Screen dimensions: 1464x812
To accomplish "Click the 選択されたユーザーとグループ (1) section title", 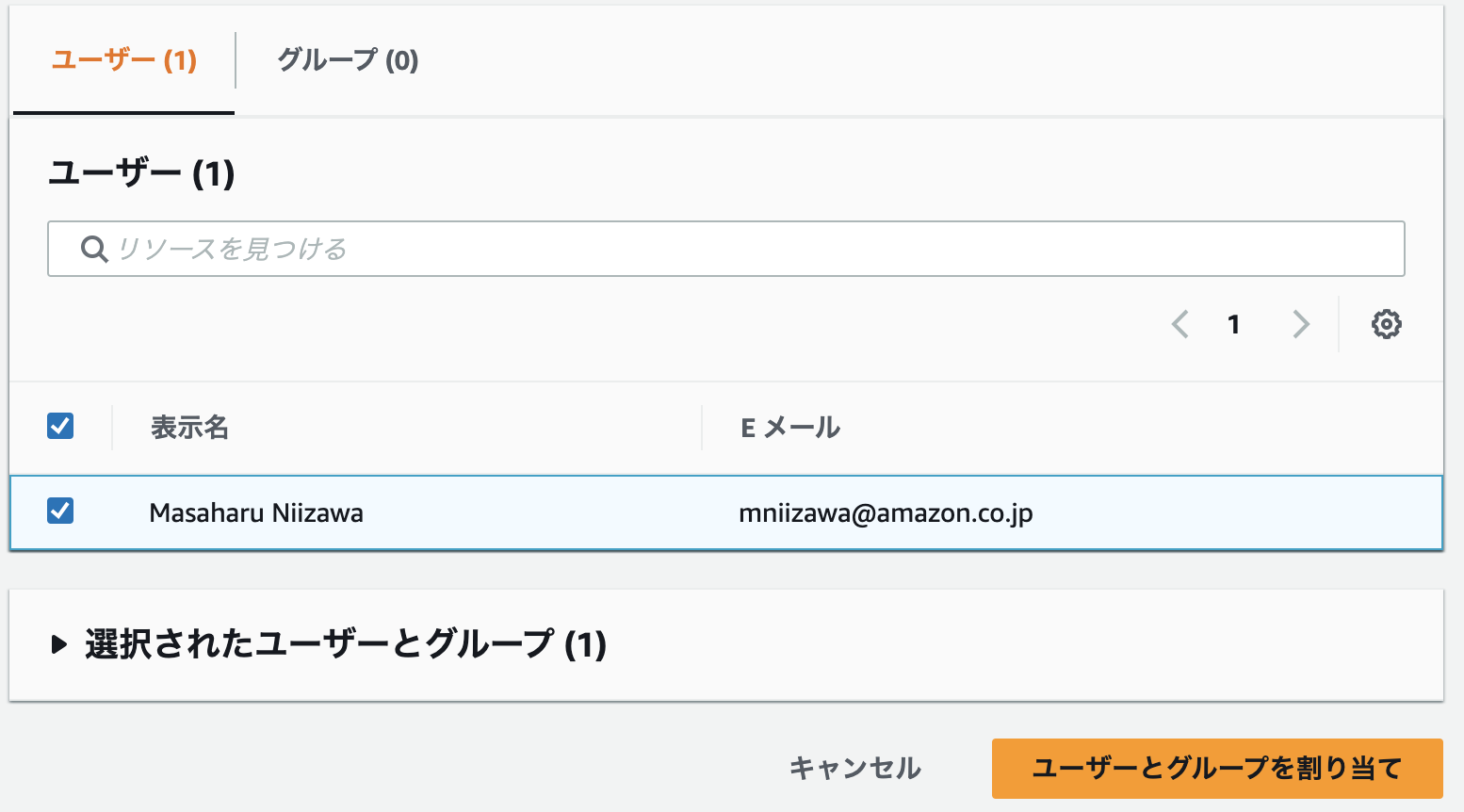I will click(x=345, y=644).
